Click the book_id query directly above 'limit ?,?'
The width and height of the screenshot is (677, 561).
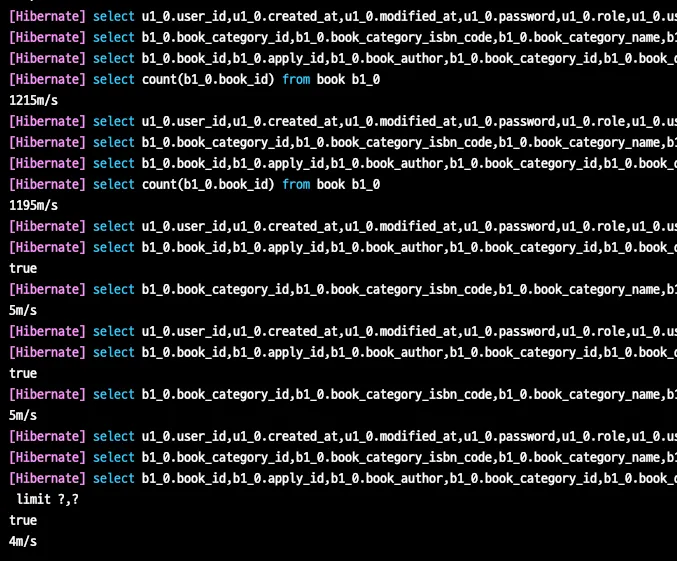click(343, 479)
